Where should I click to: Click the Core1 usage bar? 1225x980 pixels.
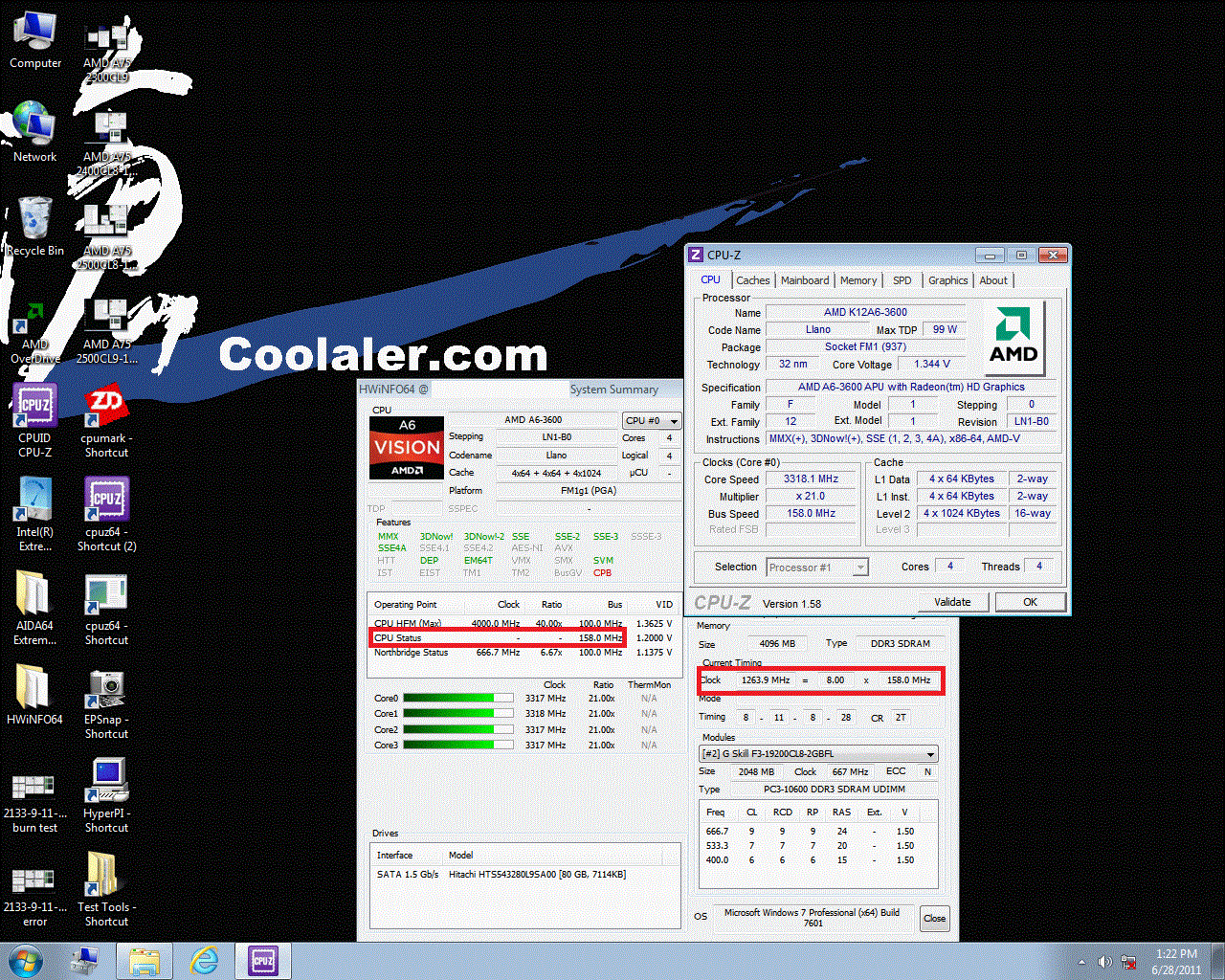457,714
